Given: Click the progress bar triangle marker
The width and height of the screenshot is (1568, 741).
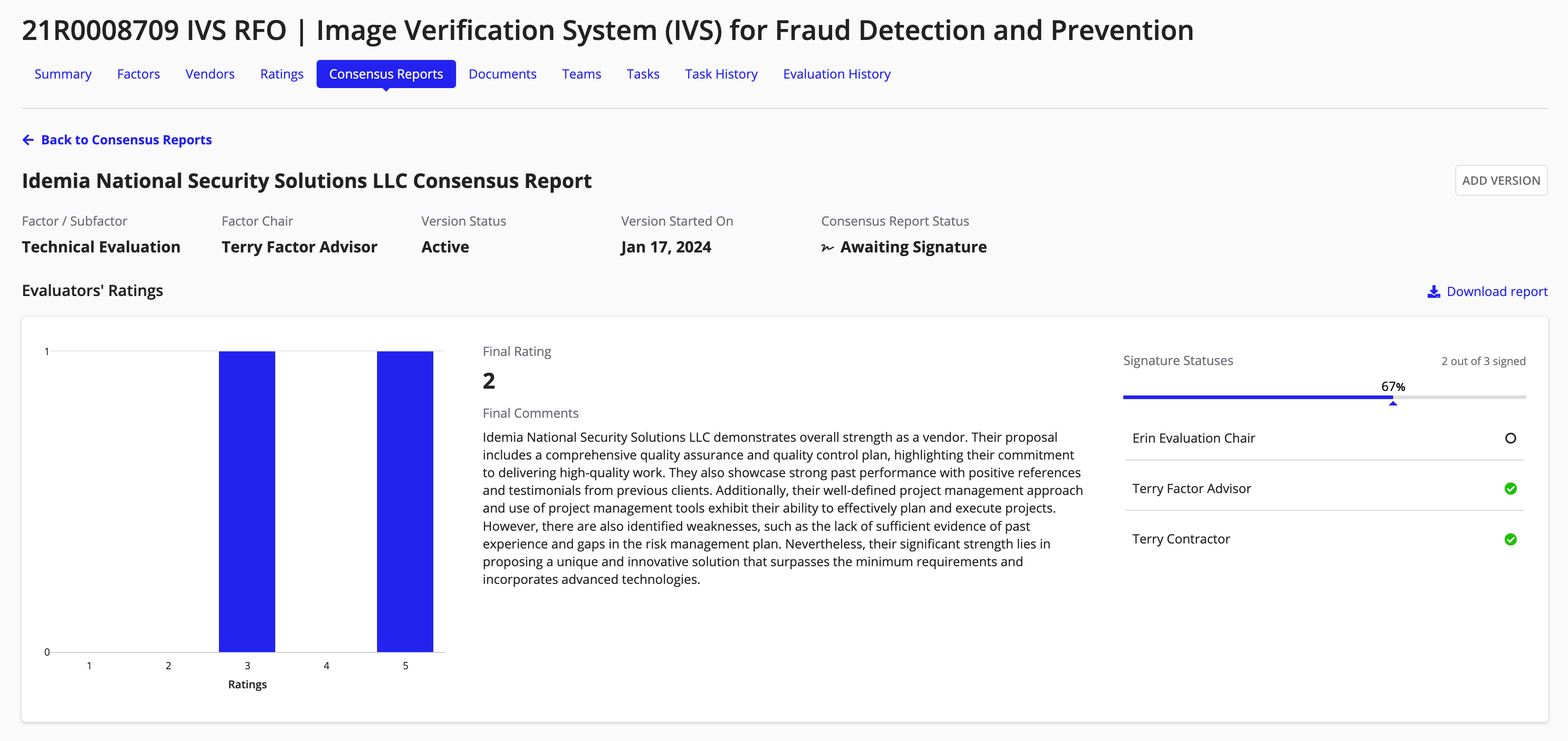Looking at the screenshot, I should (1393, 403).
